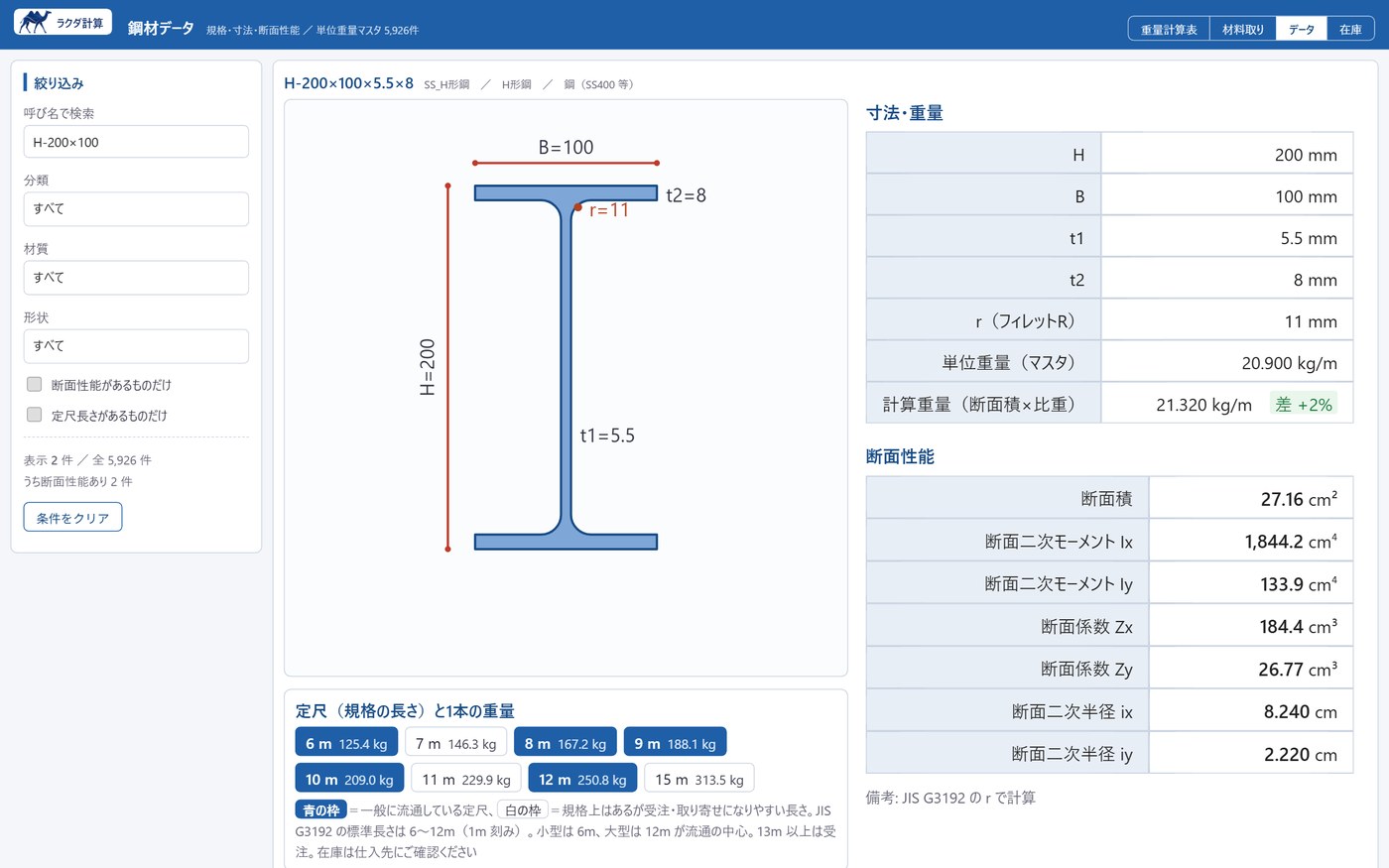
Task: Click the 2.220 cm iy value
Action: coord(1301,755)
